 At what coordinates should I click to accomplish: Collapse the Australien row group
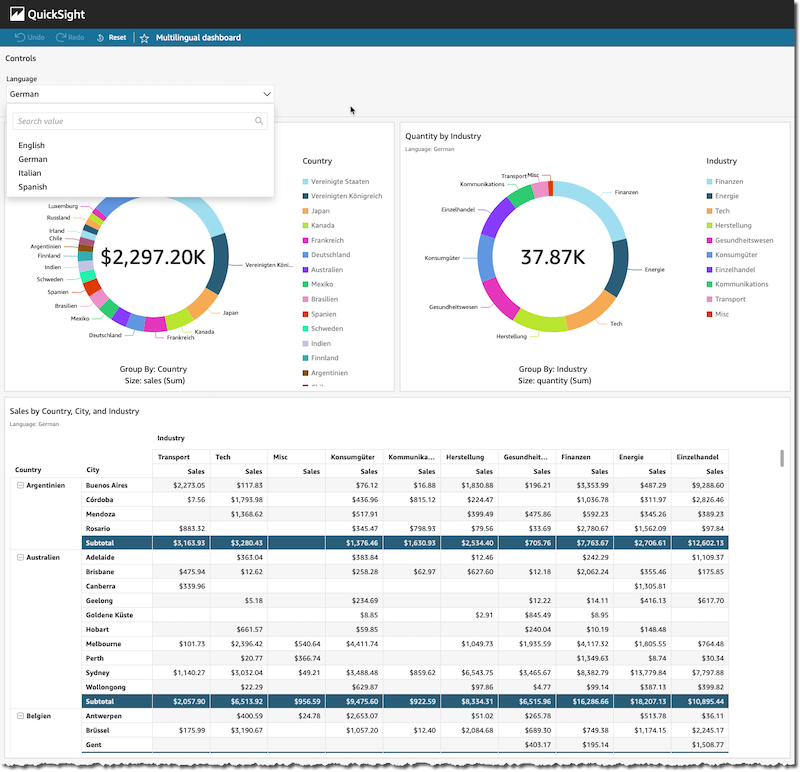pos(20,557)
